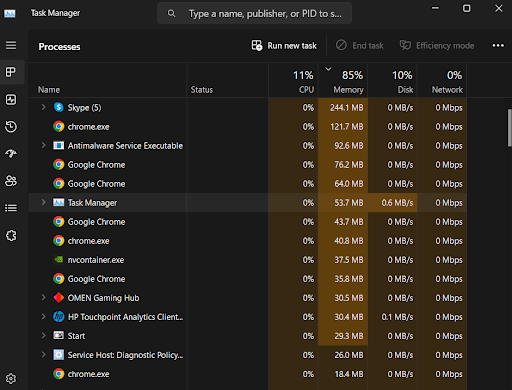Screen dimensions: 512x390
Task: Select chrome.exe using 40.8 MB
Action: [247, 240]
